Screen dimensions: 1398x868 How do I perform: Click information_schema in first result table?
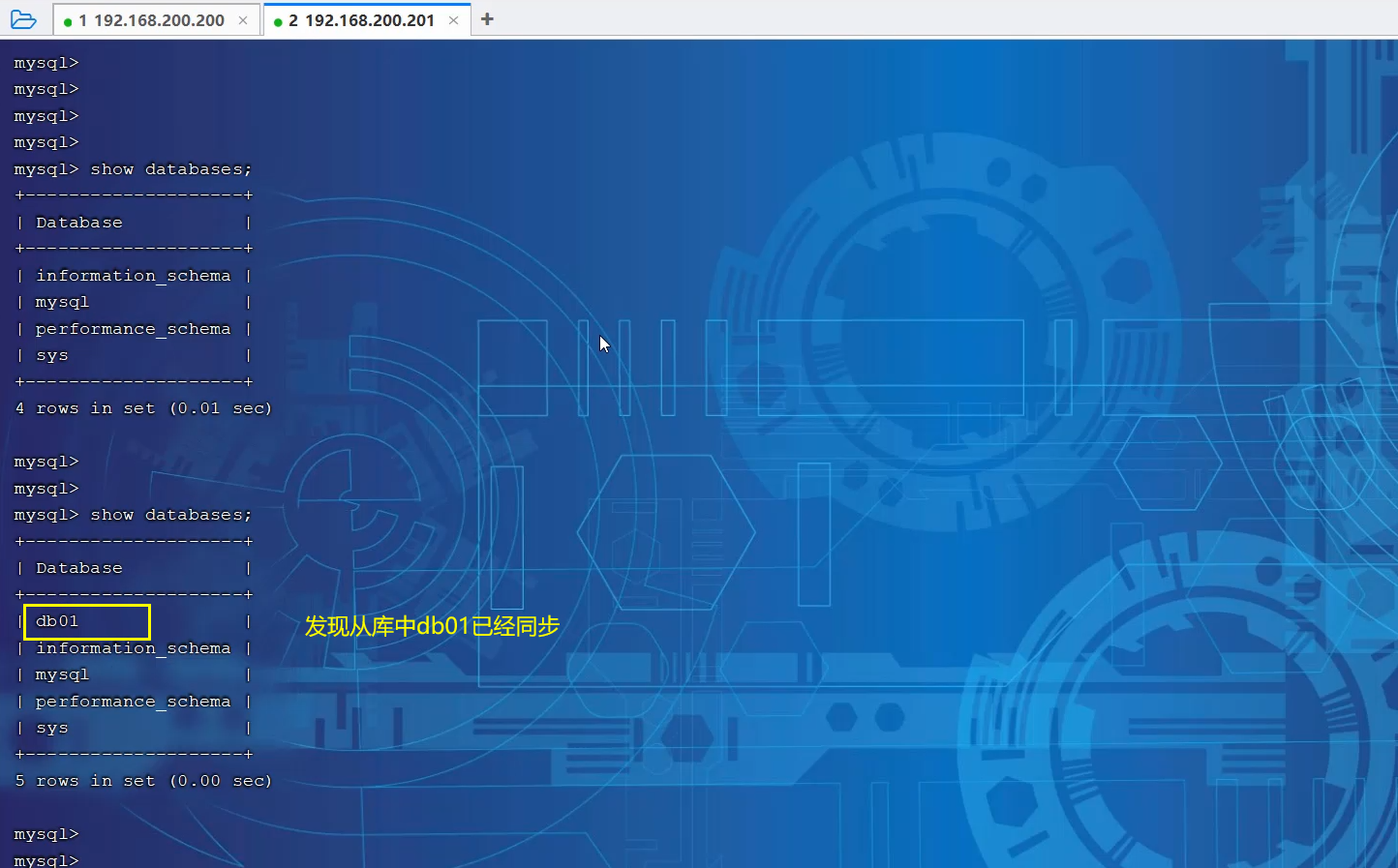(x=134, y=276)
